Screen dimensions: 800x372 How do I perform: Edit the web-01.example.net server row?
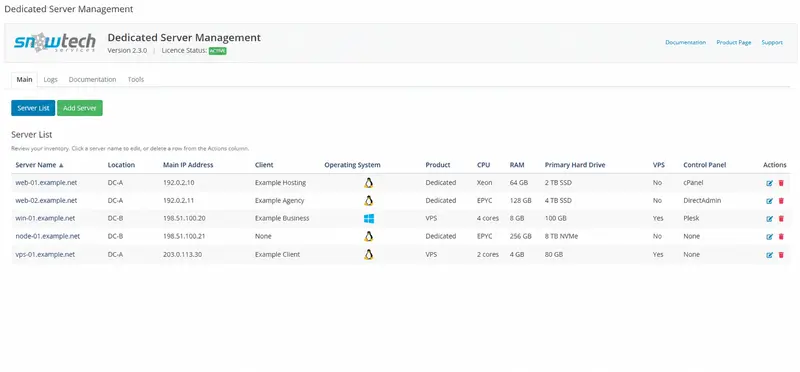pyautogui.click(x=769, y=183)
